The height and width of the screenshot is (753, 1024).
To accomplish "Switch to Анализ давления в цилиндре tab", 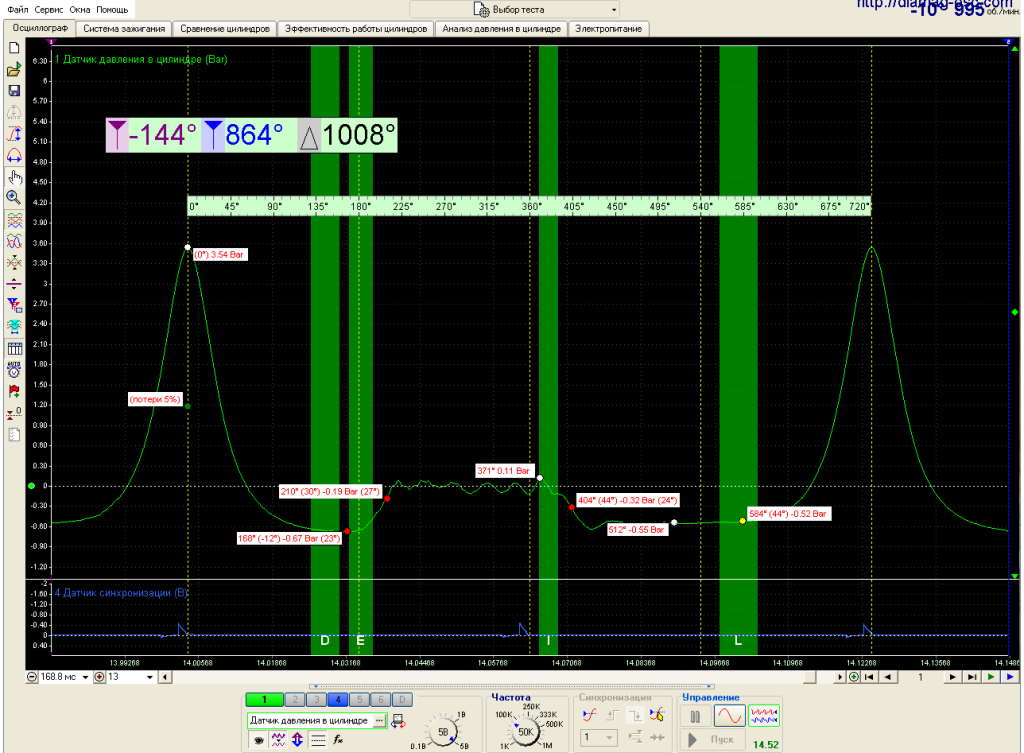I will click(x=501, y=29).
